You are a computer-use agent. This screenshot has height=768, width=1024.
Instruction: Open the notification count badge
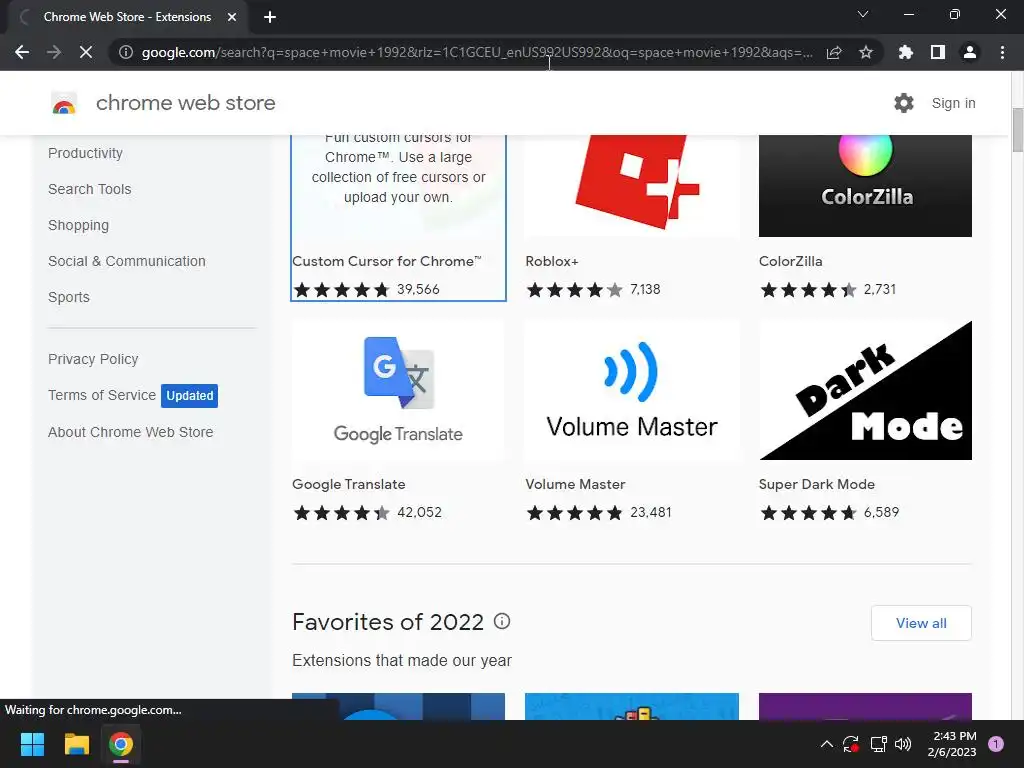[996, 744]
